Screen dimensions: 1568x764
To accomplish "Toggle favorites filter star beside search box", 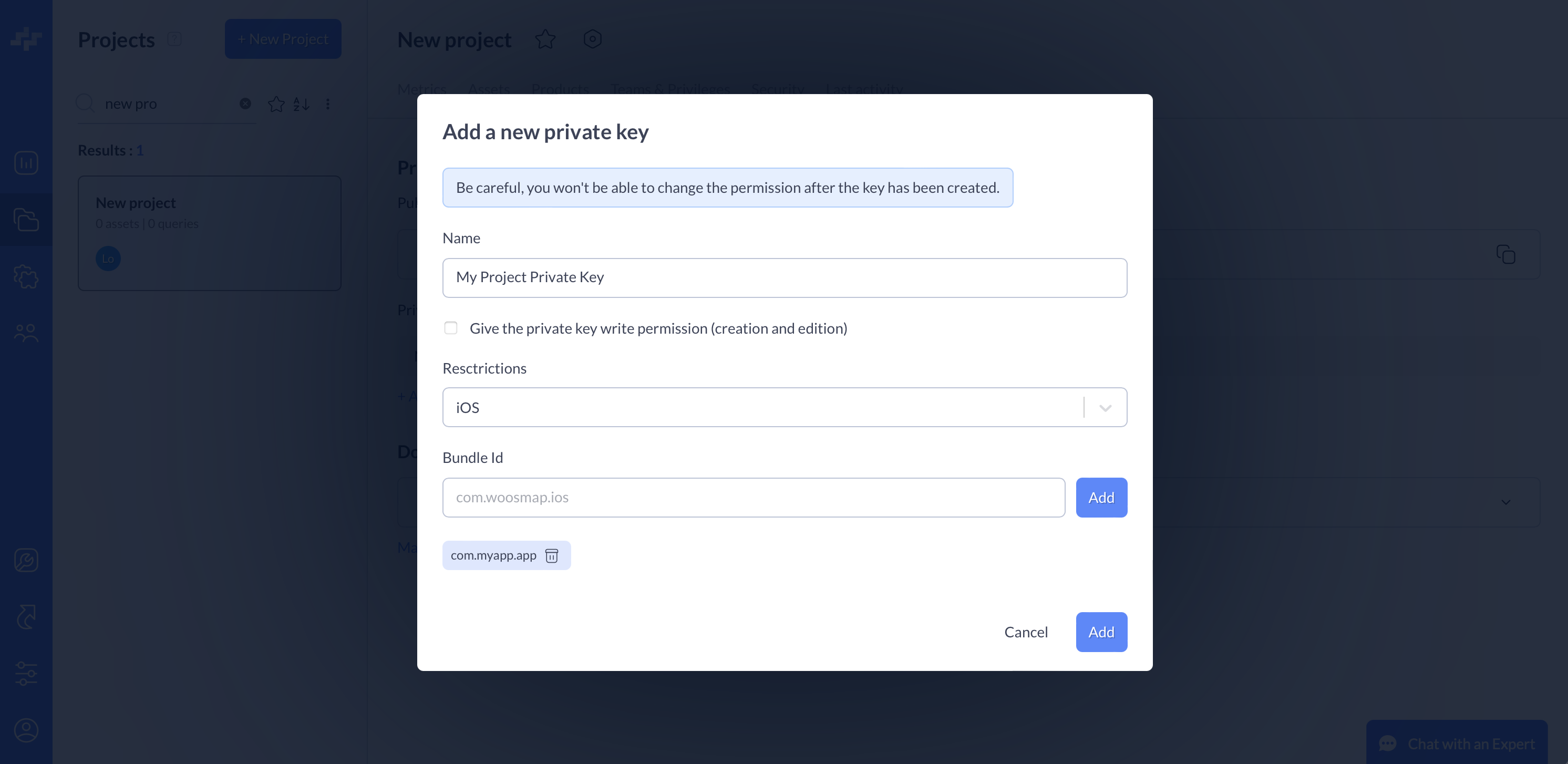I will pos(276,104).
